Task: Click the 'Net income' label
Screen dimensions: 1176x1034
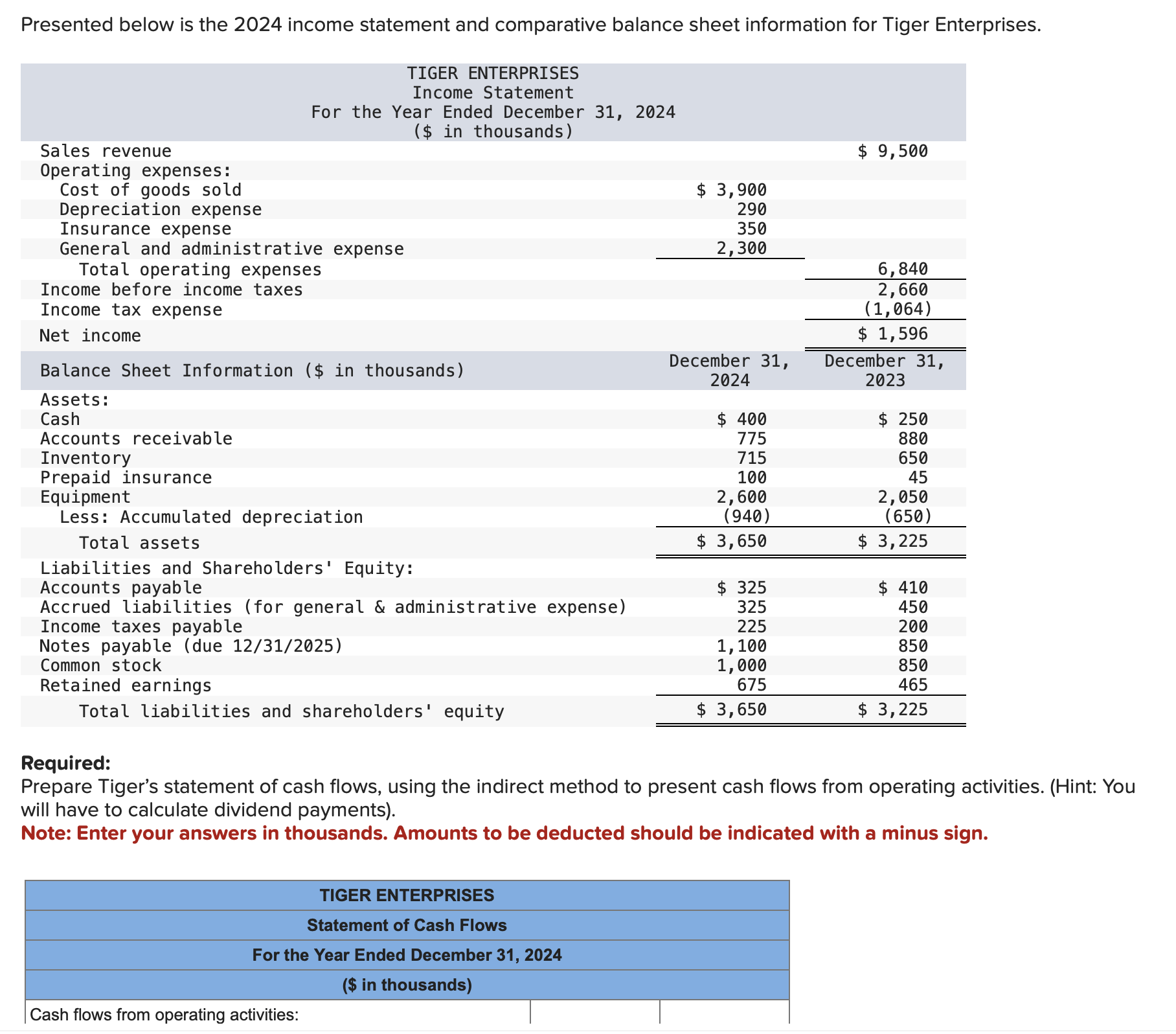Action: click(90, 336)
